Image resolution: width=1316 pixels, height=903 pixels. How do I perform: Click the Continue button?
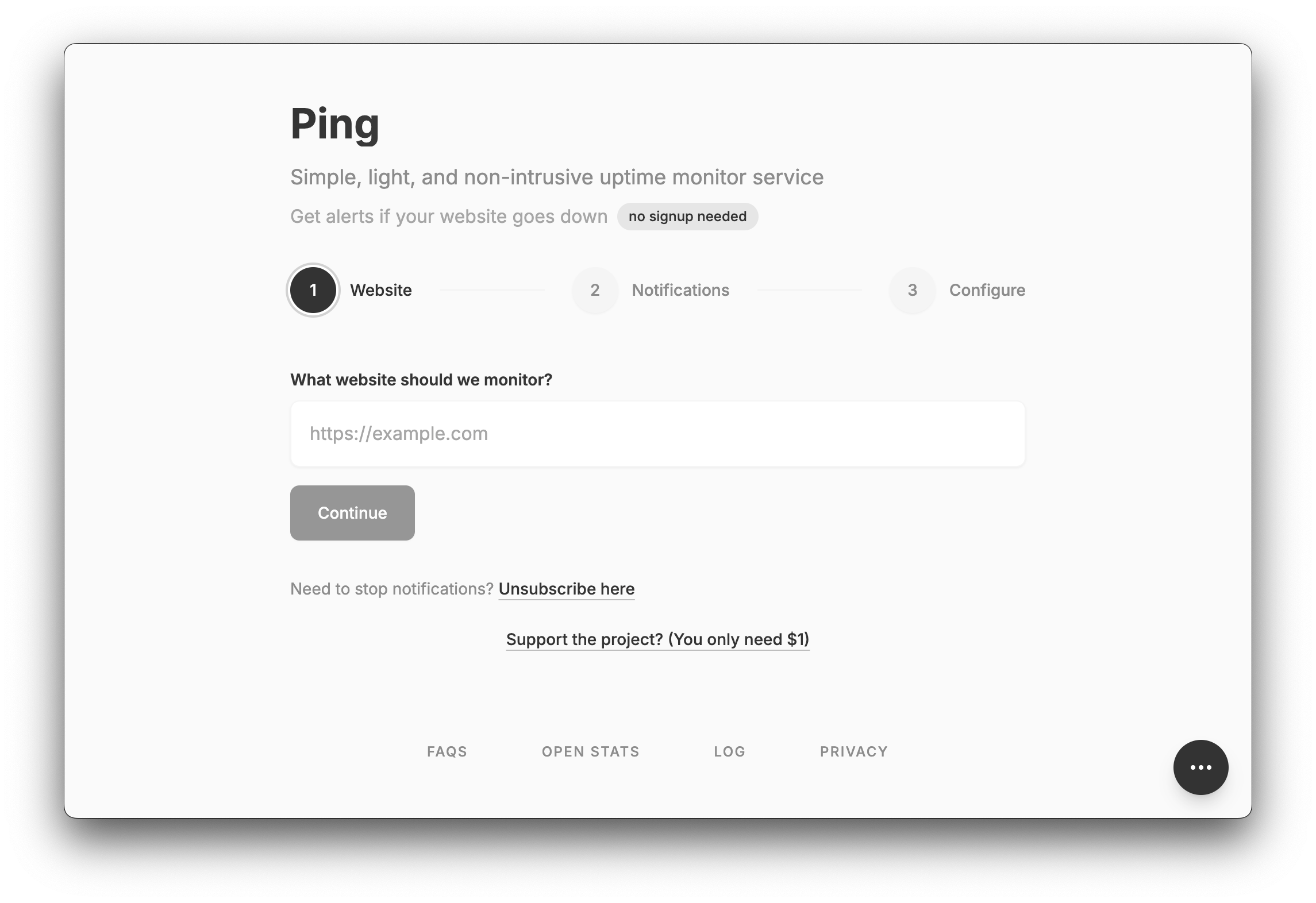tap(352, 512)
